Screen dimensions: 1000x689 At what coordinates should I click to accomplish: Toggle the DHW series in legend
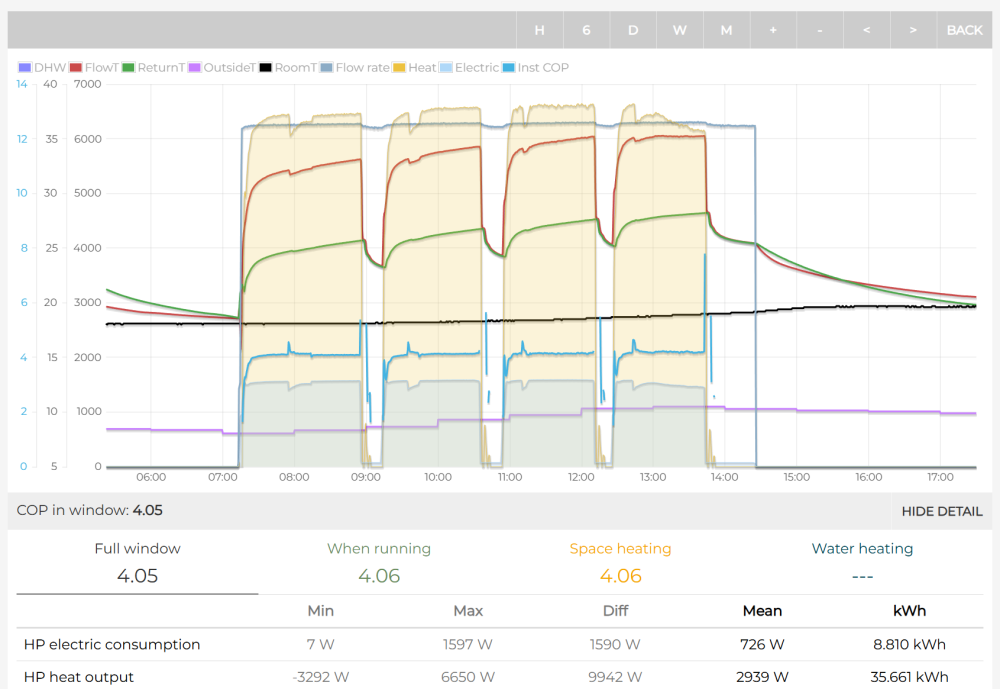(x=40, y=68)
